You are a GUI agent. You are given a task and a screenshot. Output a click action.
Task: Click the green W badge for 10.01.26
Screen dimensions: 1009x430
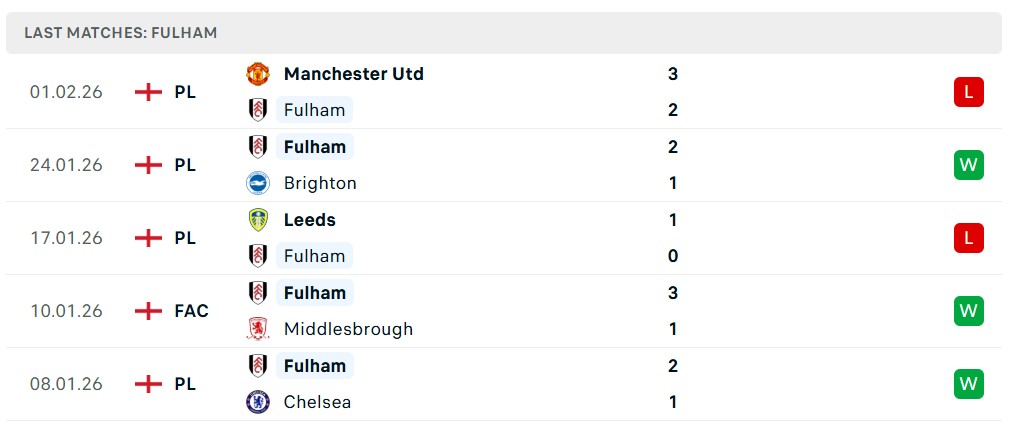pos(968,311)
